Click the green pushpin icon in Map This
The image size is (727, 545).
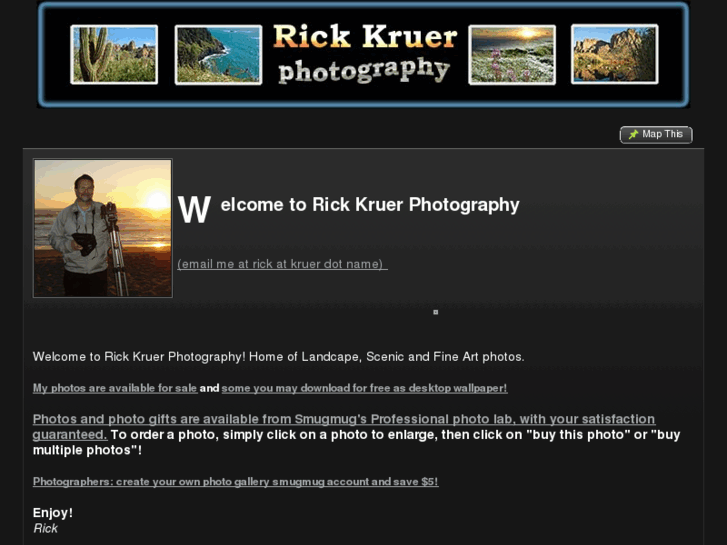click(x=633, y=135)
